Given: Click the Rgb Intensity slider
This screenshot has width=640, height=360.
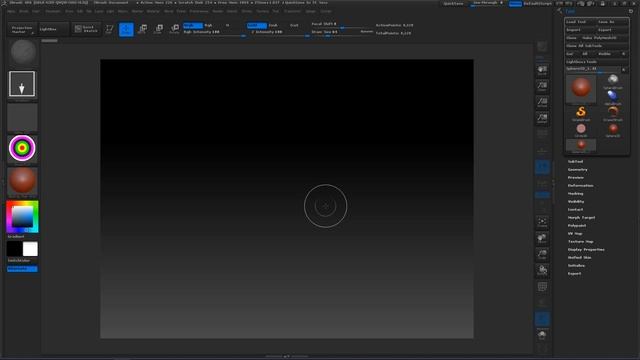Looking at the screenshot, I should pos(214,32).
